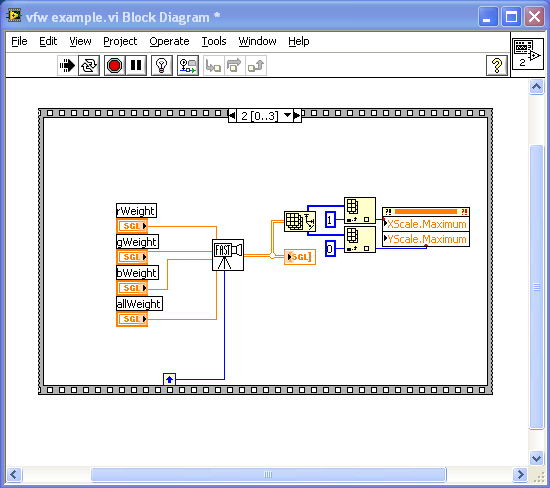
Task: Toggle Retain Wire Values button
Action: point(188,66)
